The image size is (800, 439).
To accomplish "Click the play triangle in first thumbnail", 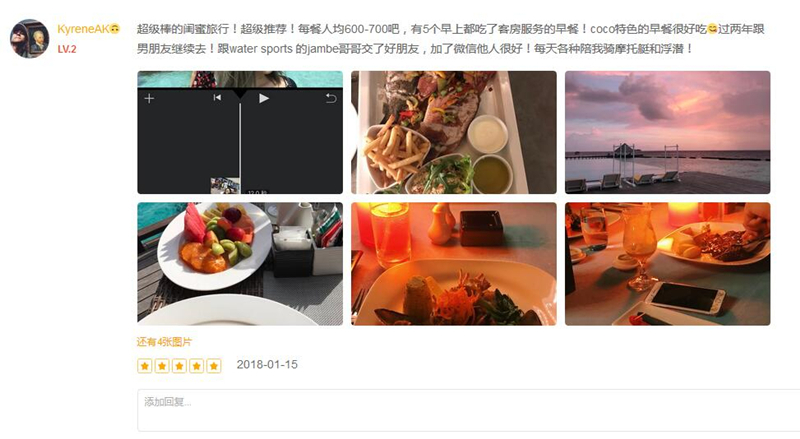I will click(x=263, y=98).
